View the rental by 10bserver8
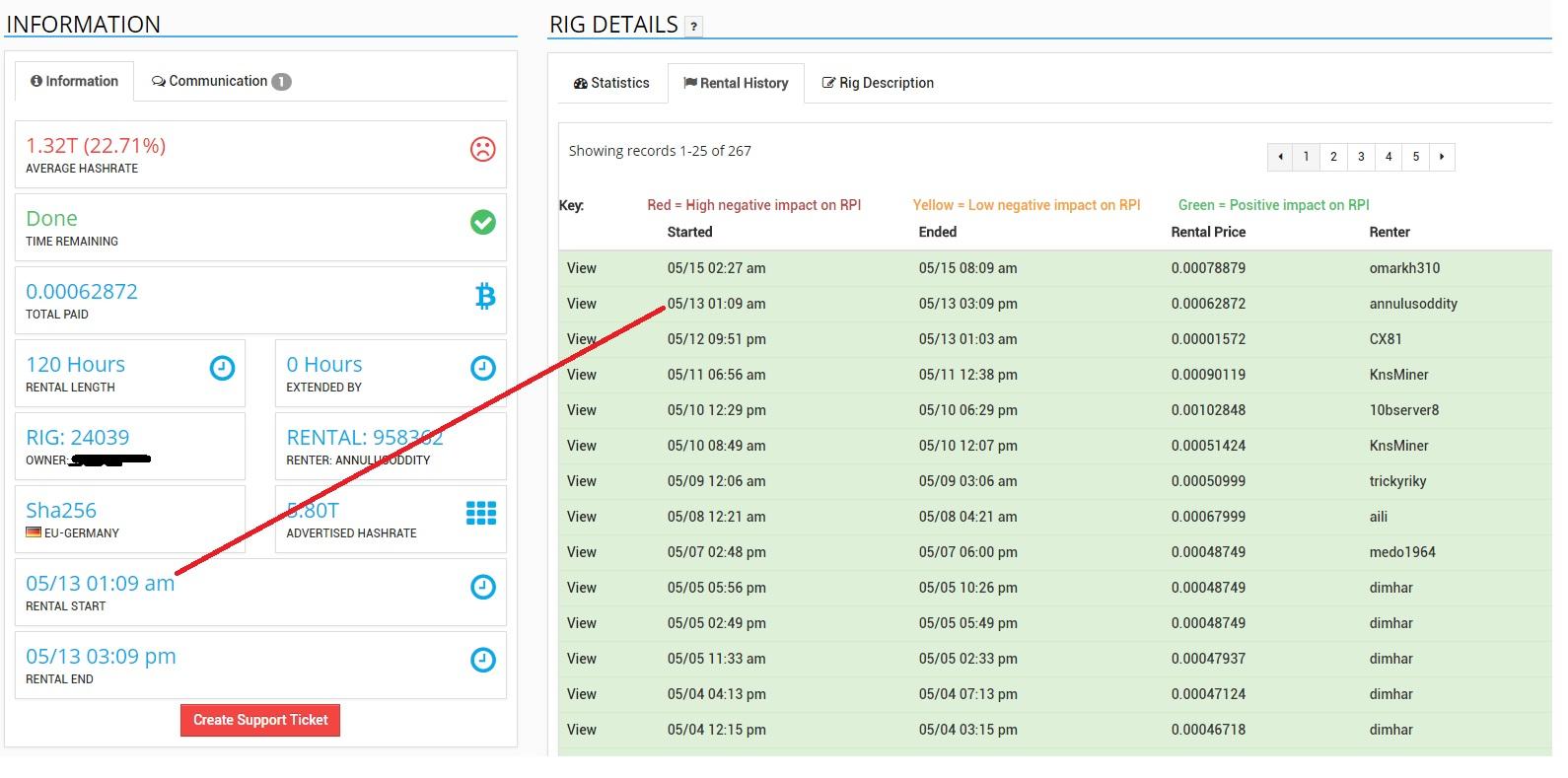1568x778 pixels. (x=582, y=410)
